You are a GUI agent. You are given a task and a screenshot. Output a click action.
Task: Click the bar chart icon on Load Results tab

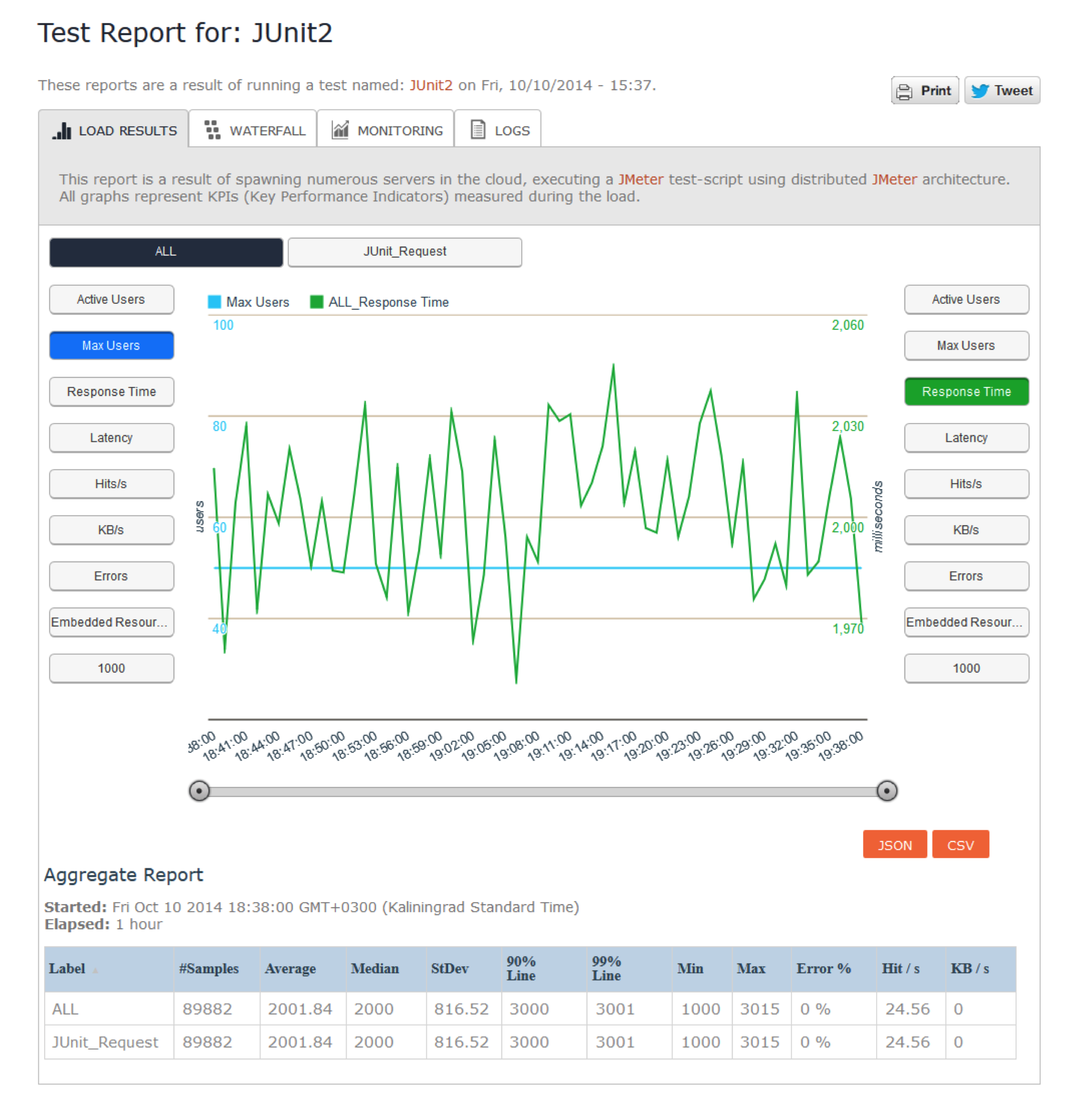[62, 131]
